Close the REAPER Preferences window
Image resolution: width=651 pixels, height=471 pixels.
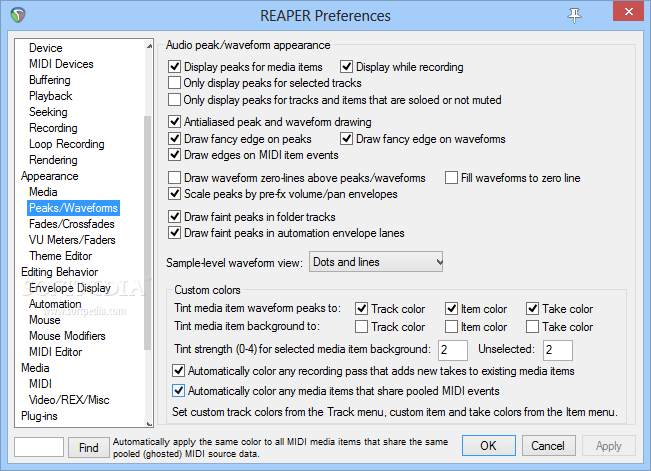(x=628, y=12)
